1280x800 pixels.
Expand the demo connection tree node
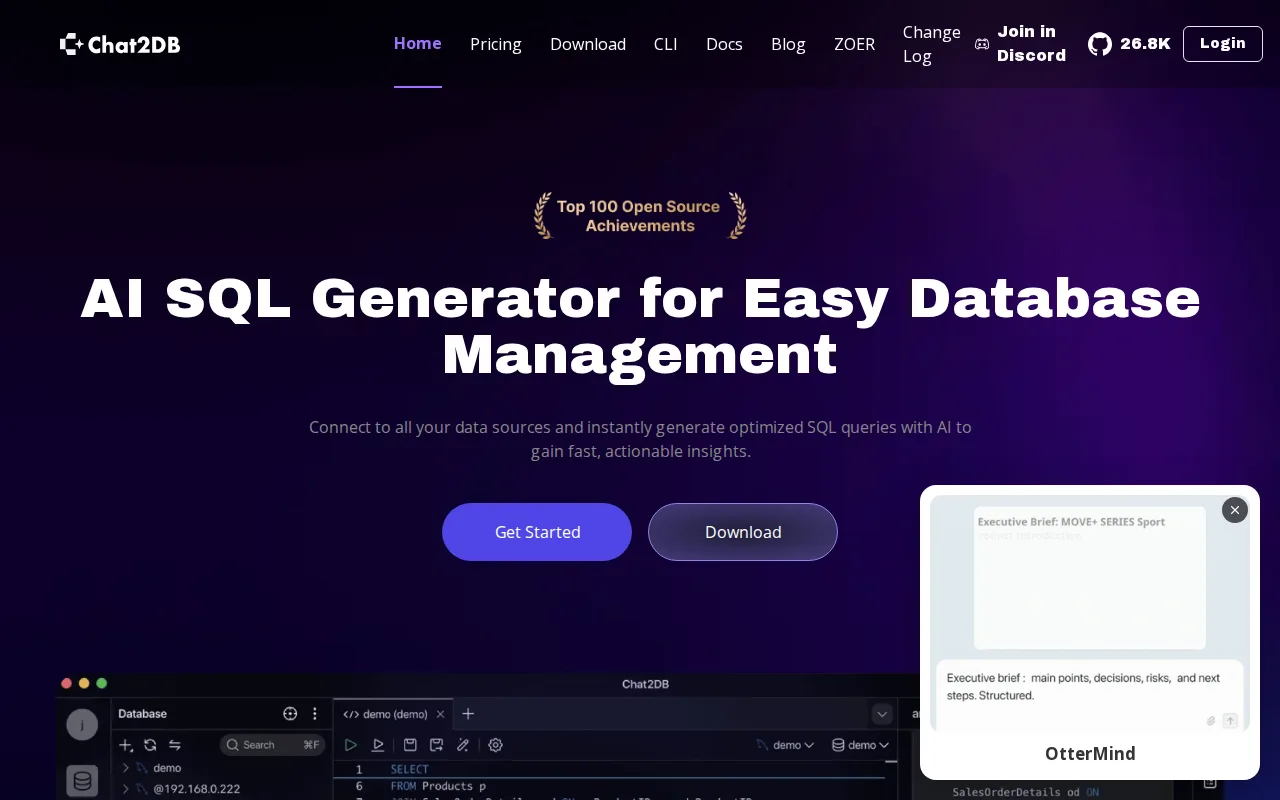coord(126,768)
